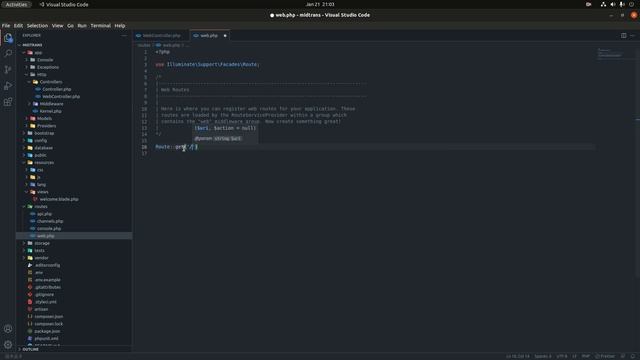This screenshot has width=640, height=360.
Task: Open the .gitignore file
Action: [44, 294]
